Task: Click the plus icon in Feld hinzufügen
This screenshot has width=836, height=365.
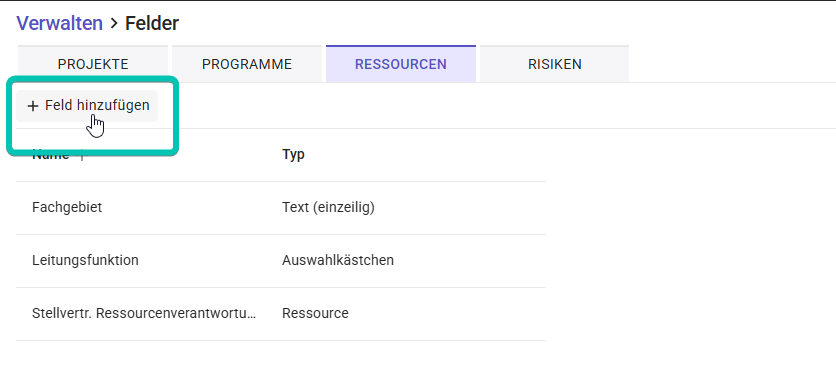Action: pos(33,106)
